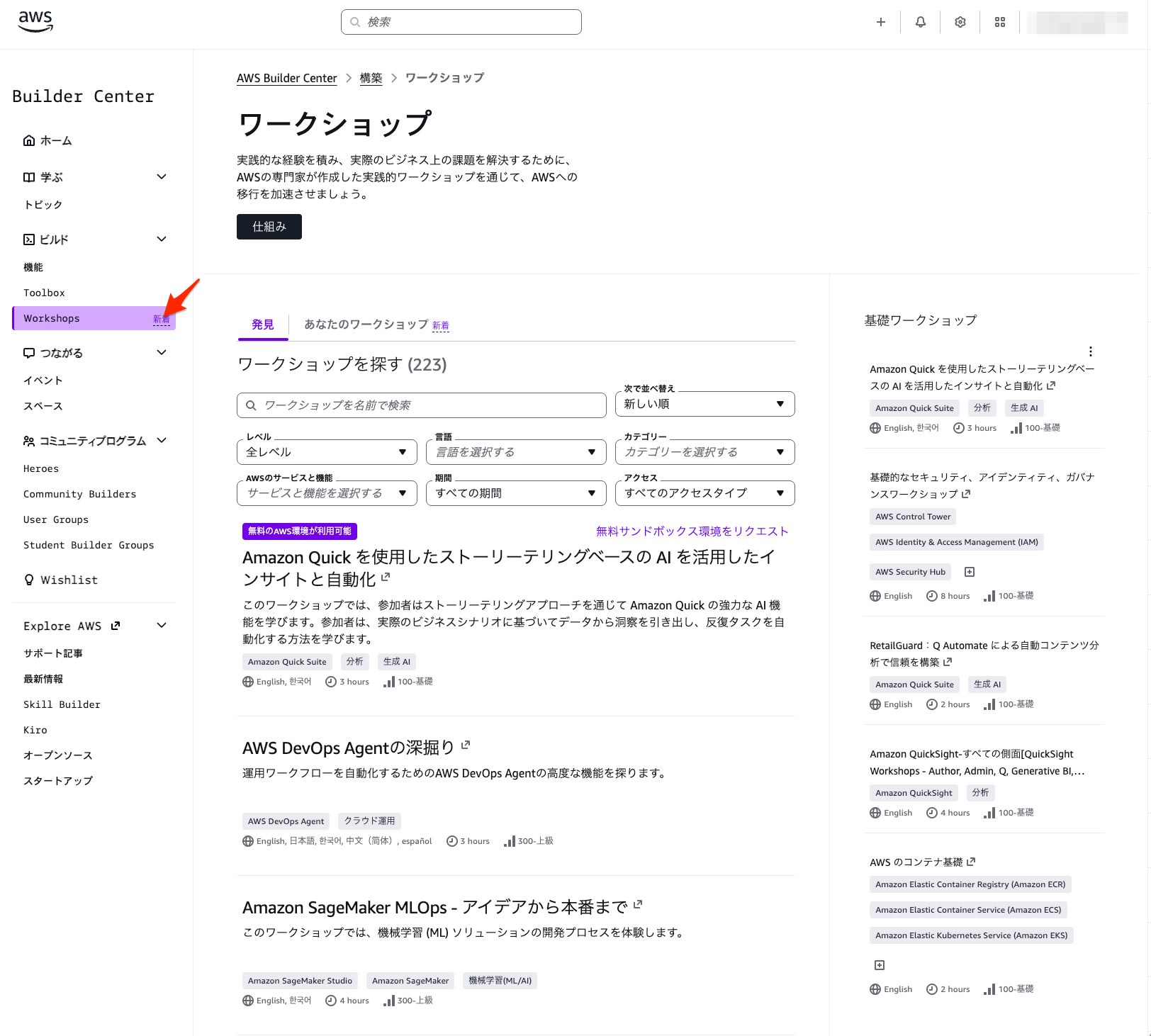Open AWS DevOps Agentの深掘り workshop title
The height and width of the screenshot is (1036, 1151).
[349, 748]
